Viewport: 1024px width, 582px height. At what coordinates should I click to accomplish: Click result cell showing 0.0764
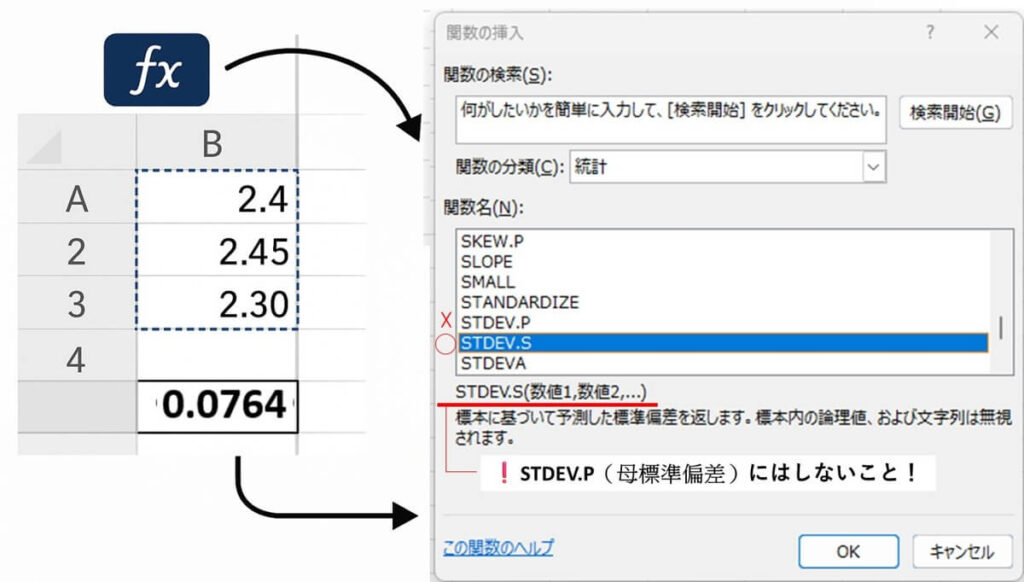click(217, 406)
